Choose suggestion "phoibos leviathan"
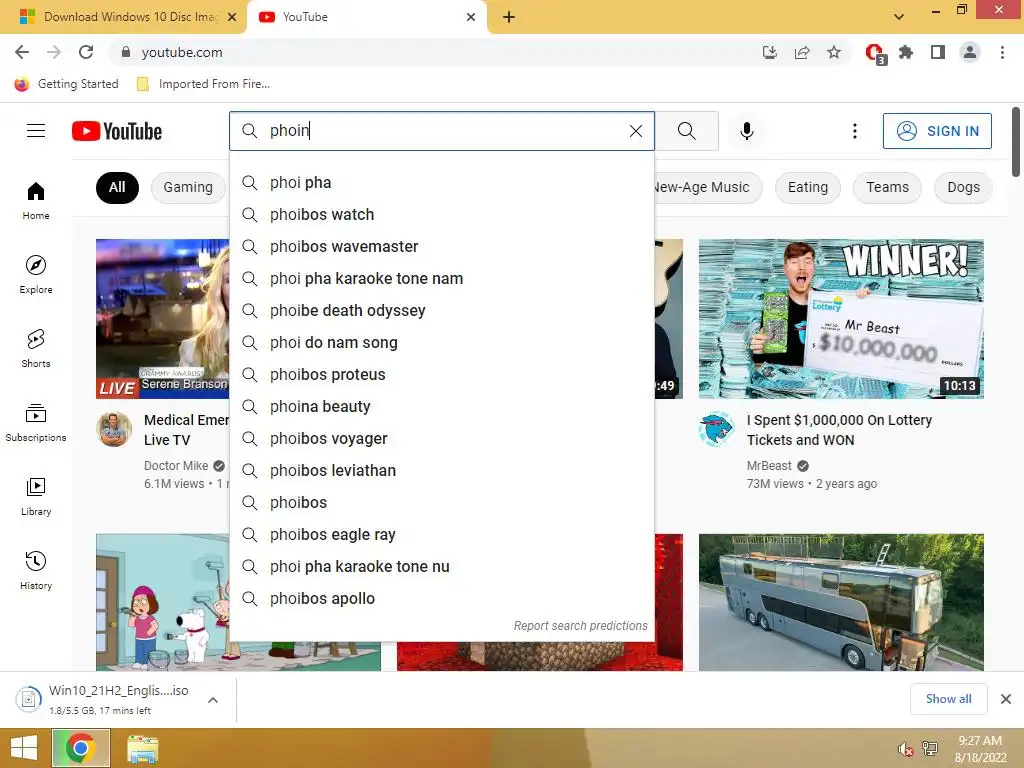The height and width of the screenshot is (768, 1024). click(x=442, y=470)
